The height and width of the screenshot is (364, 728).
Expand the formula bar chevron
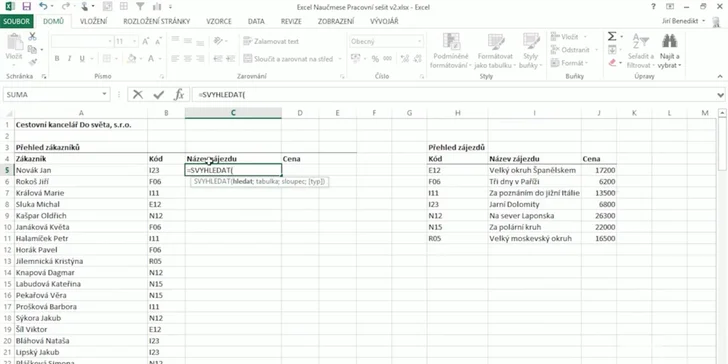pyautogui.click(x=721, y=95)
